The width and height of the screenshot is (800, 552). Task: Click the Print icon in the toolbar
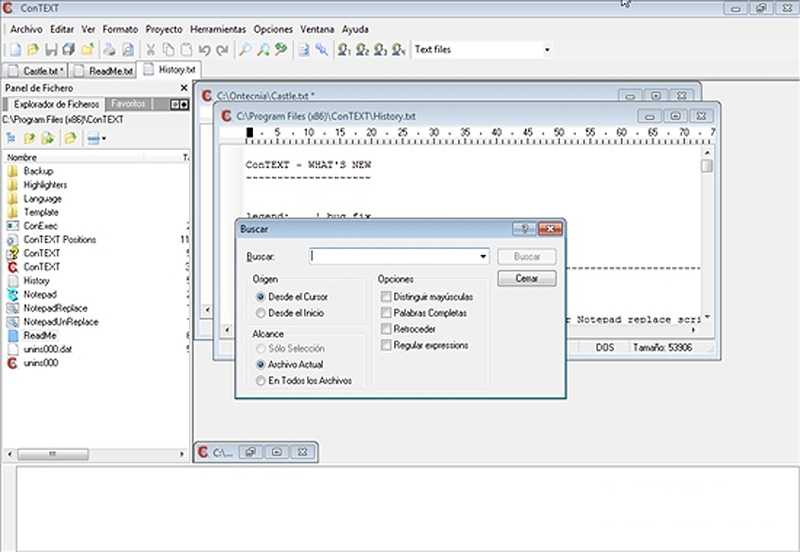click(109, 49)
